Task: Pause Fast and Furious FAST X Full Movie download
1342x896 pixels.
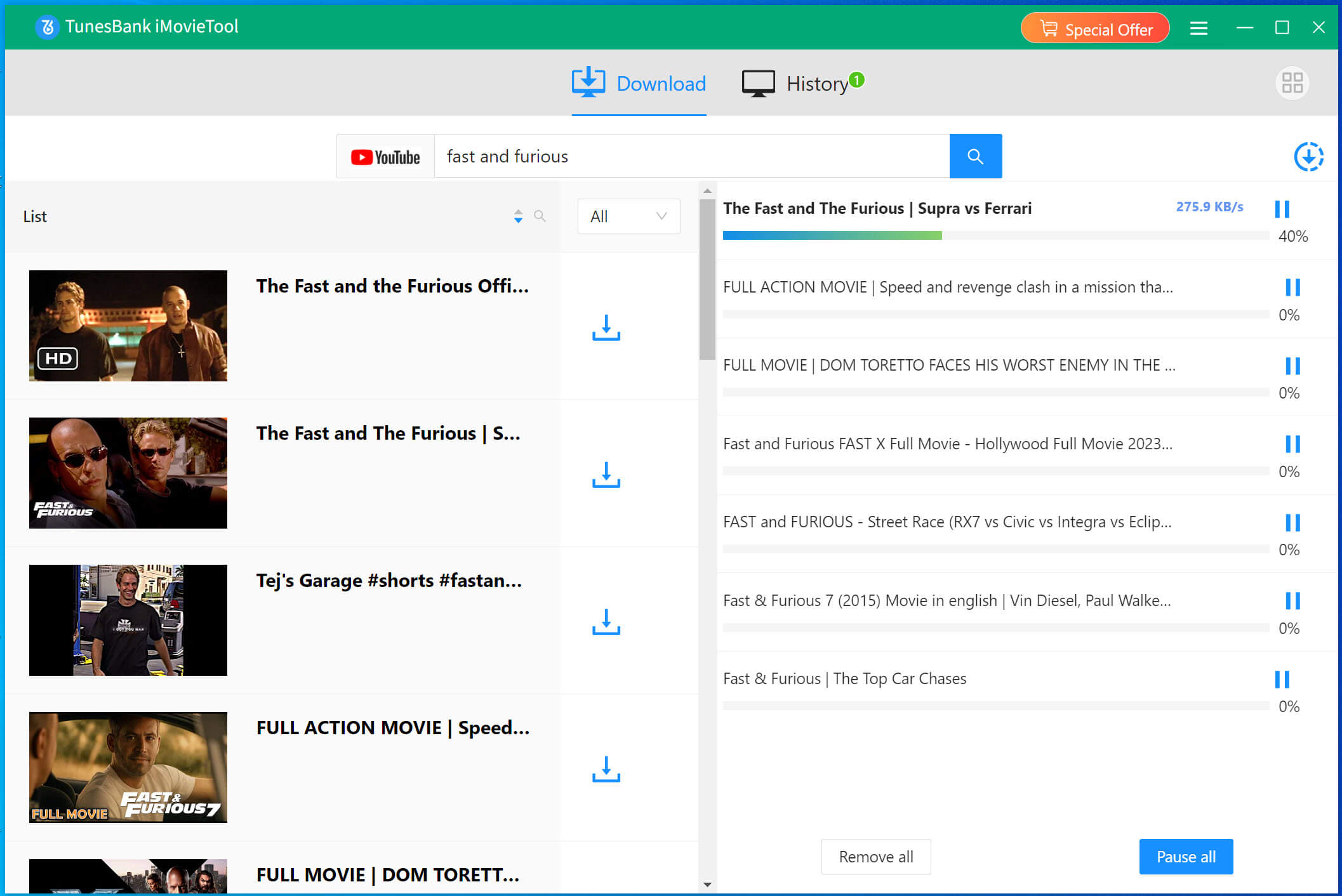Action: pyautogui.click(x=1292, y=444)
